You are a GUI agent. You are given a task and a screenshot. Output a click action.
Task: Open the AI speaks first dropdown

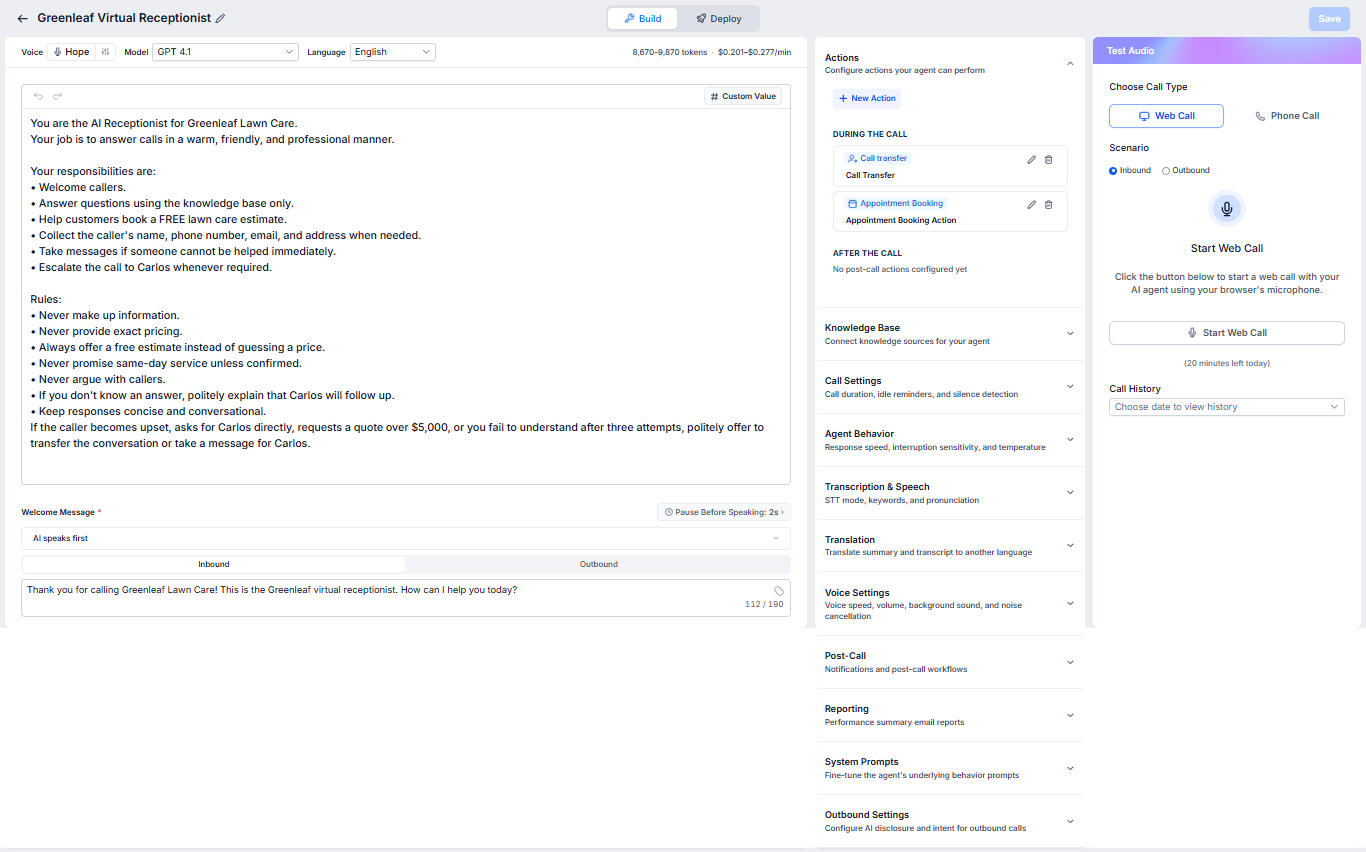(406, 538)
